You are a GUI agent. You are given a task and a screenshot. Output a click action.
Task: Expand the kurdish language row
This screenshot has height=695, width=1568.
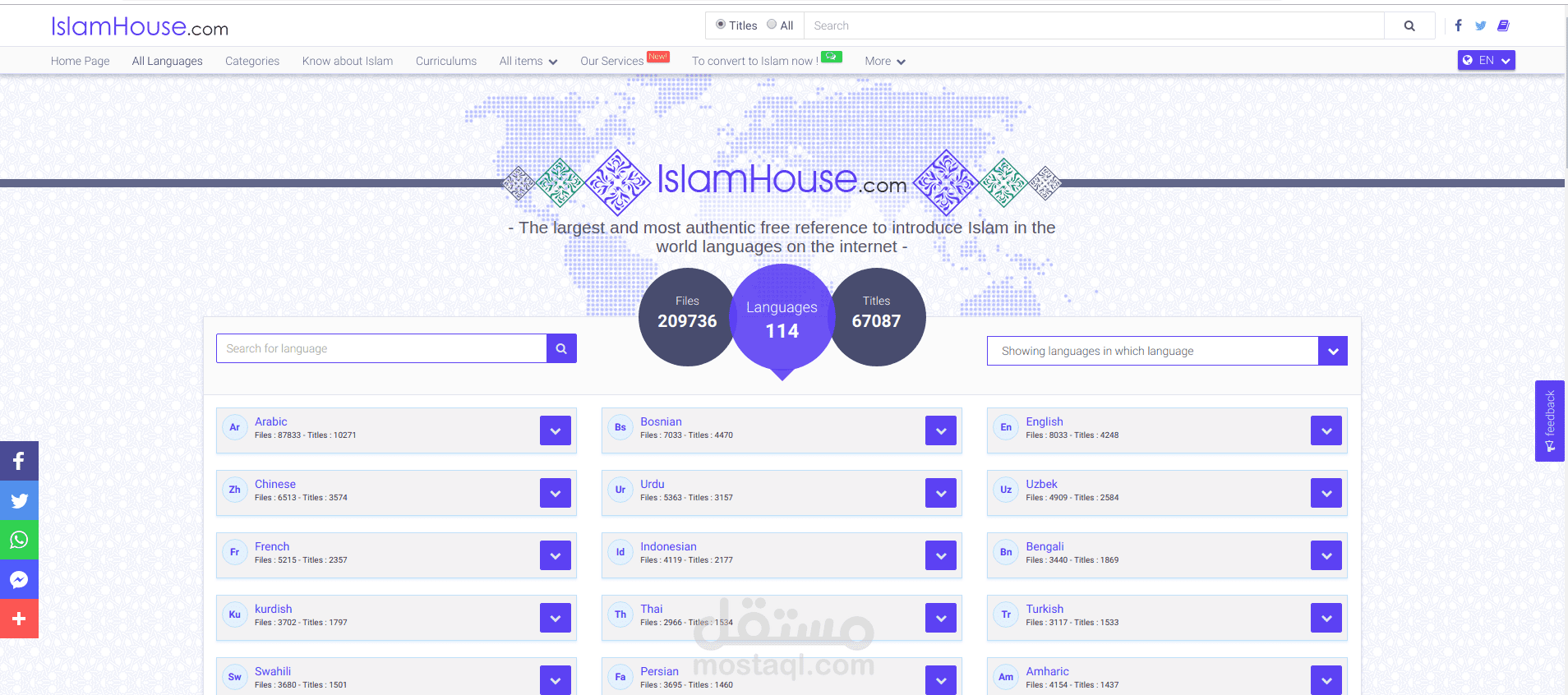(x=556, y=618)
